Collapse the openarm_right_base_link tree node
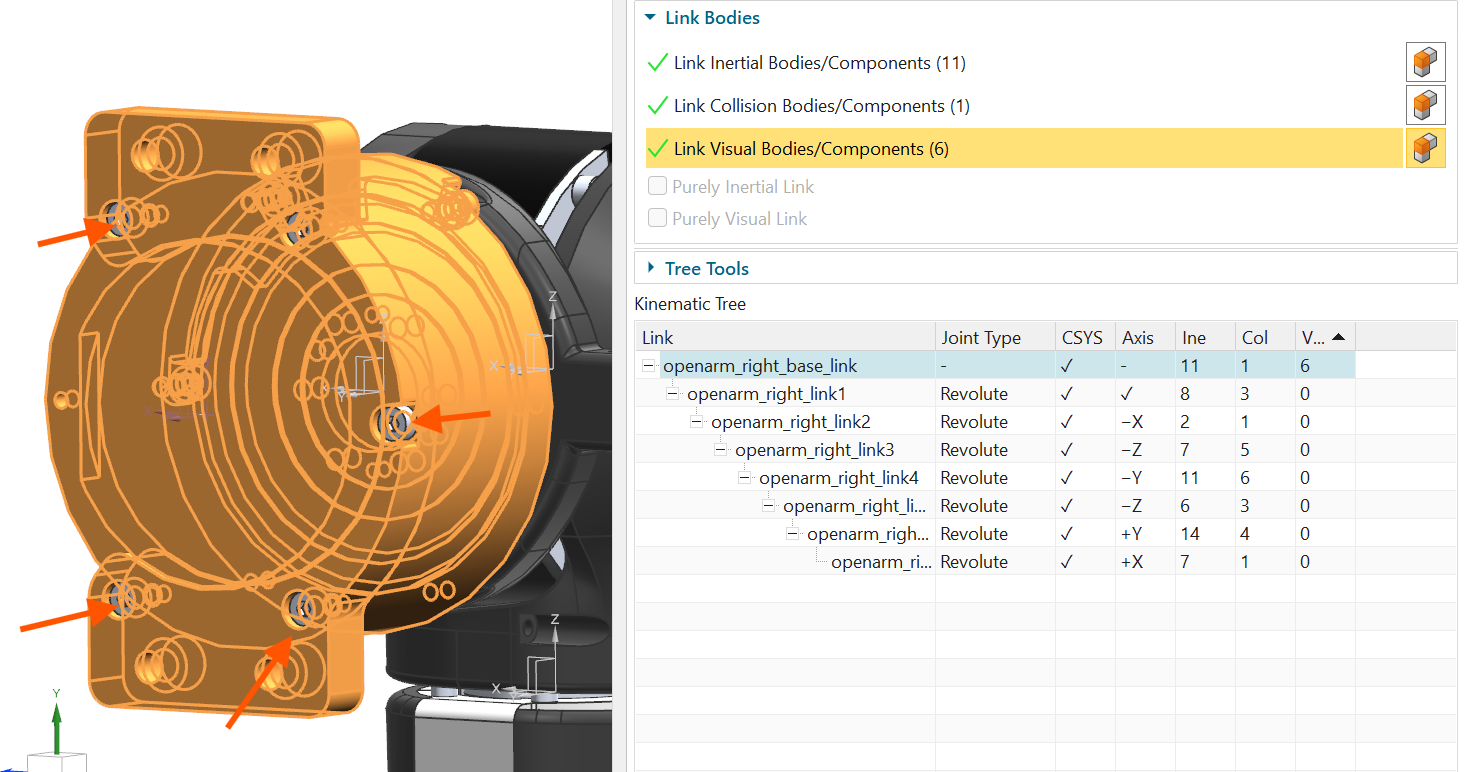 point(649,366)
